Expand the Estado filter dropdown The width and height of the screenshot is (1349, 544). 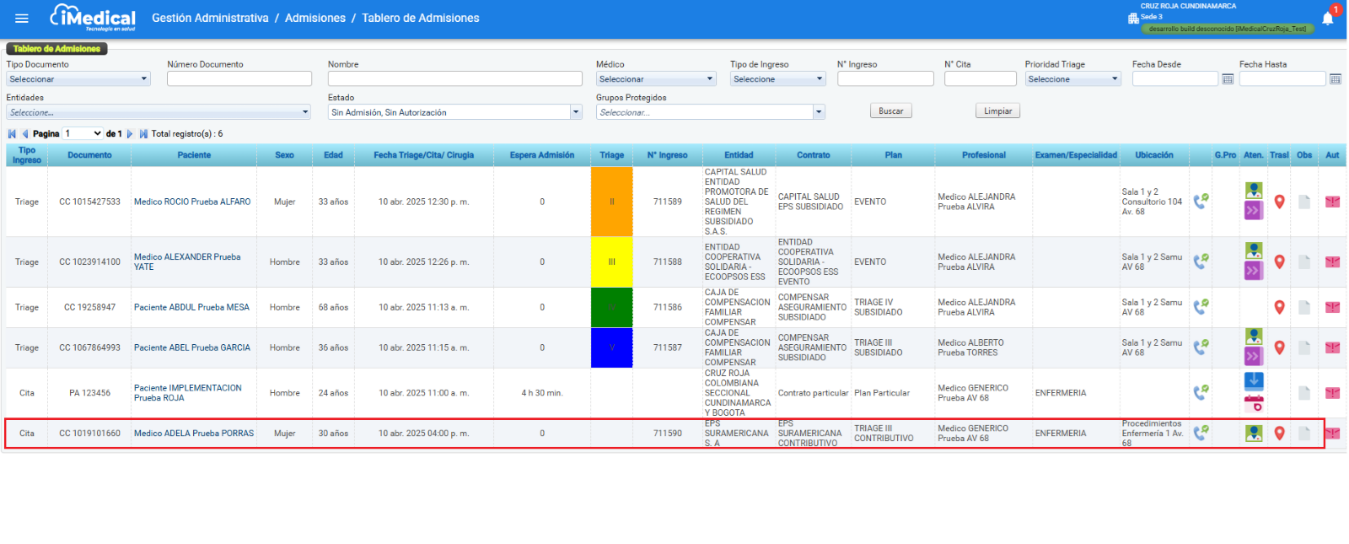pyautogui.click(x=575, y=113)
